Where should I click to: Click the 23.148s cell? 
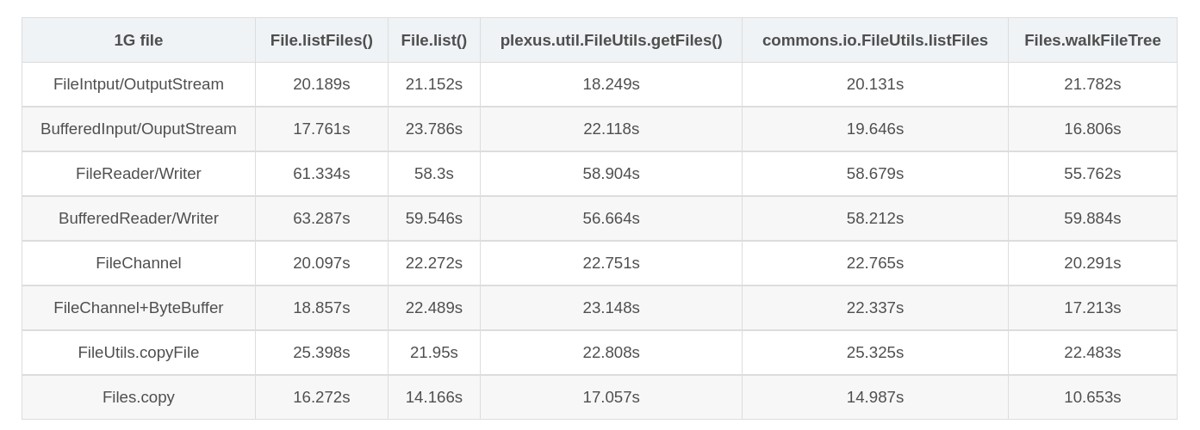(611, 307)
